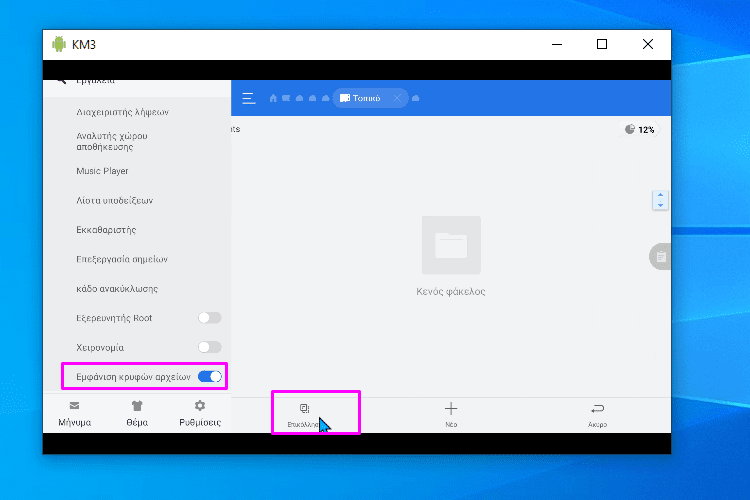The image size is (750, 500).
Task: Open Θέμα shirt icon in sidebar
Action: [137, 406]
